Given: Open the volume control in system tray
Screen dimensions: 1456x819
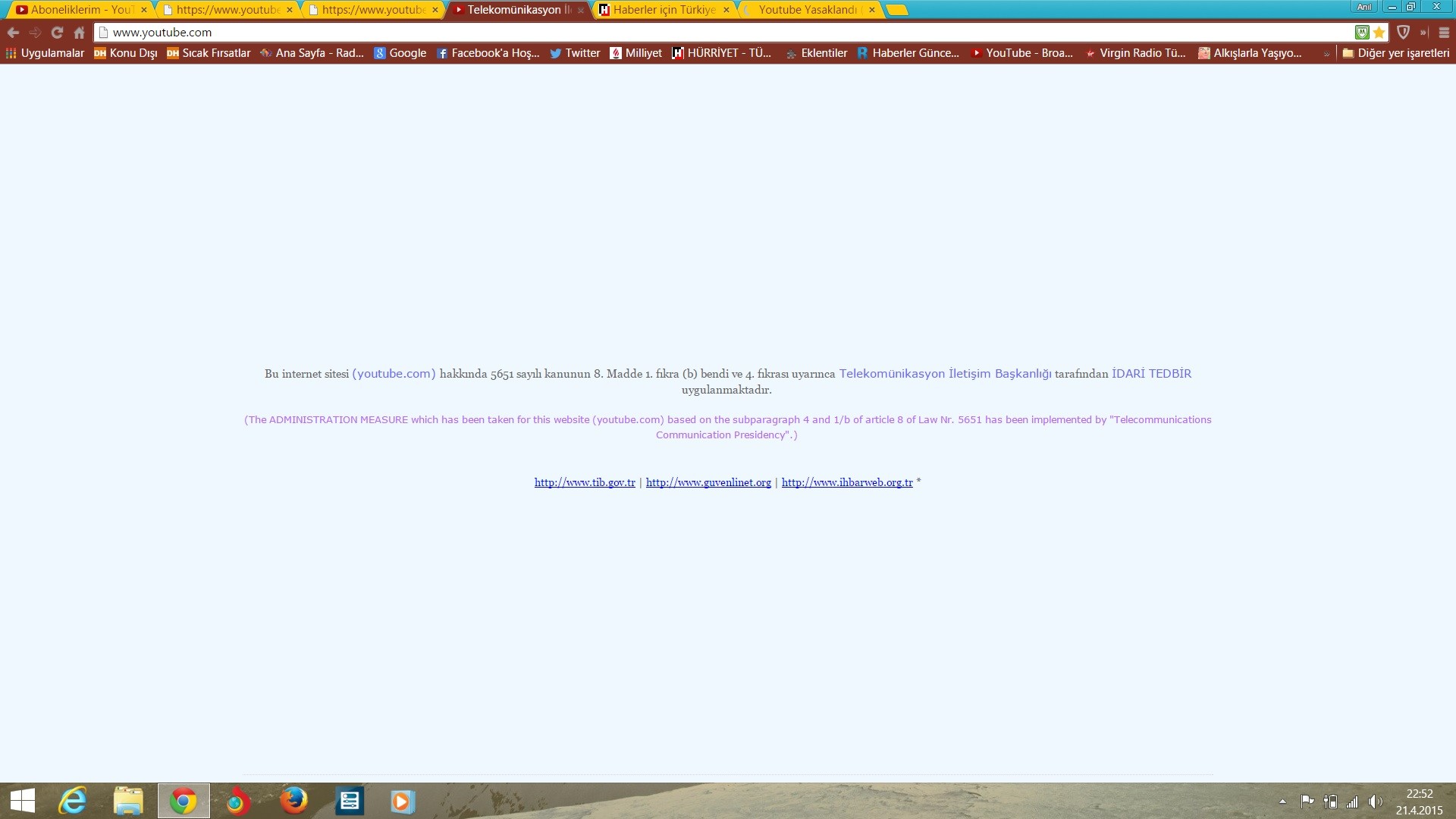Looking at the screenshot, I should 1375,802.
